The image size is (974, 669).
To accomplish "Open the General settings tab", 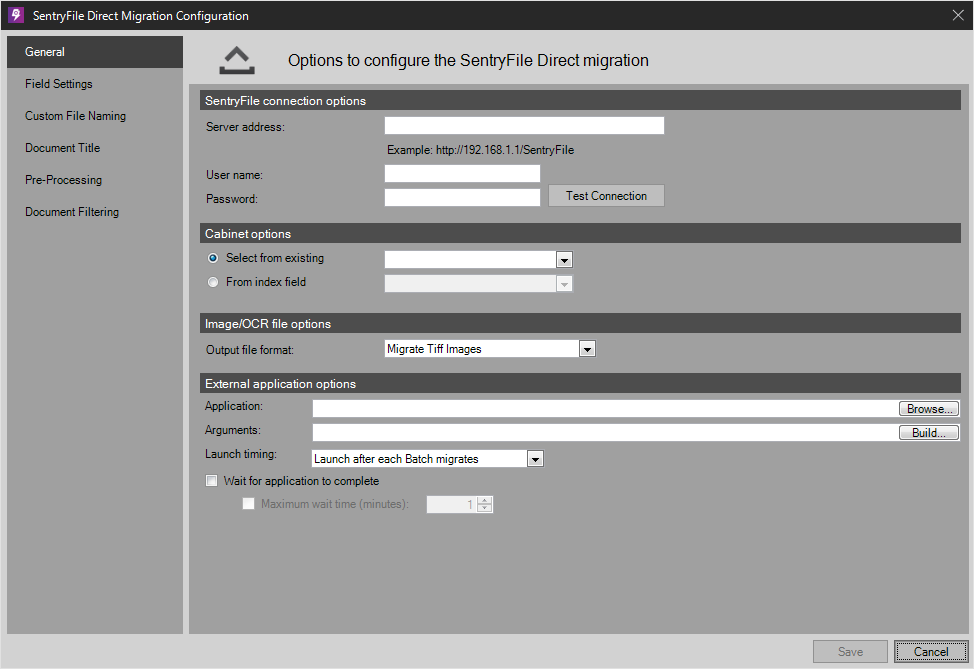I will tap(95, 52).
